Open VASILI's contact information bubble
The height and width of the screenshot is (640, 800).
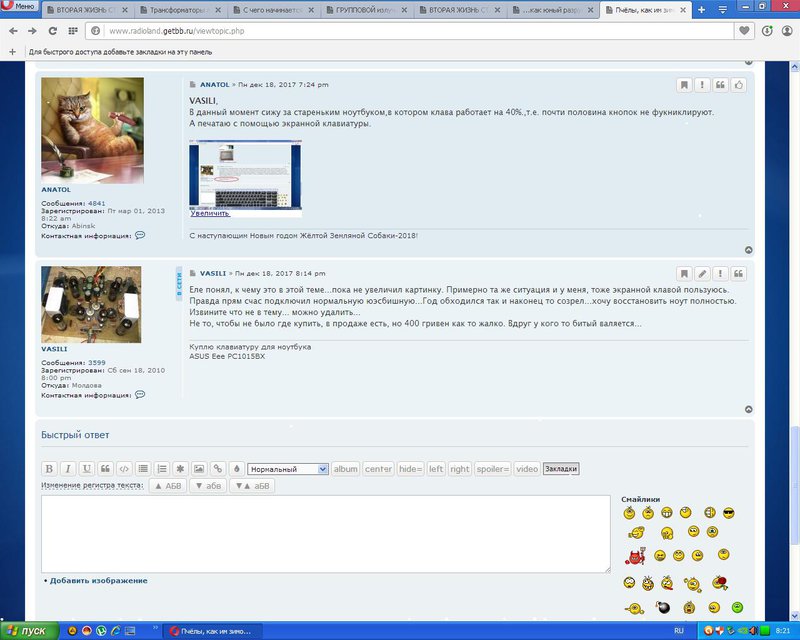[x=140, y=395]
